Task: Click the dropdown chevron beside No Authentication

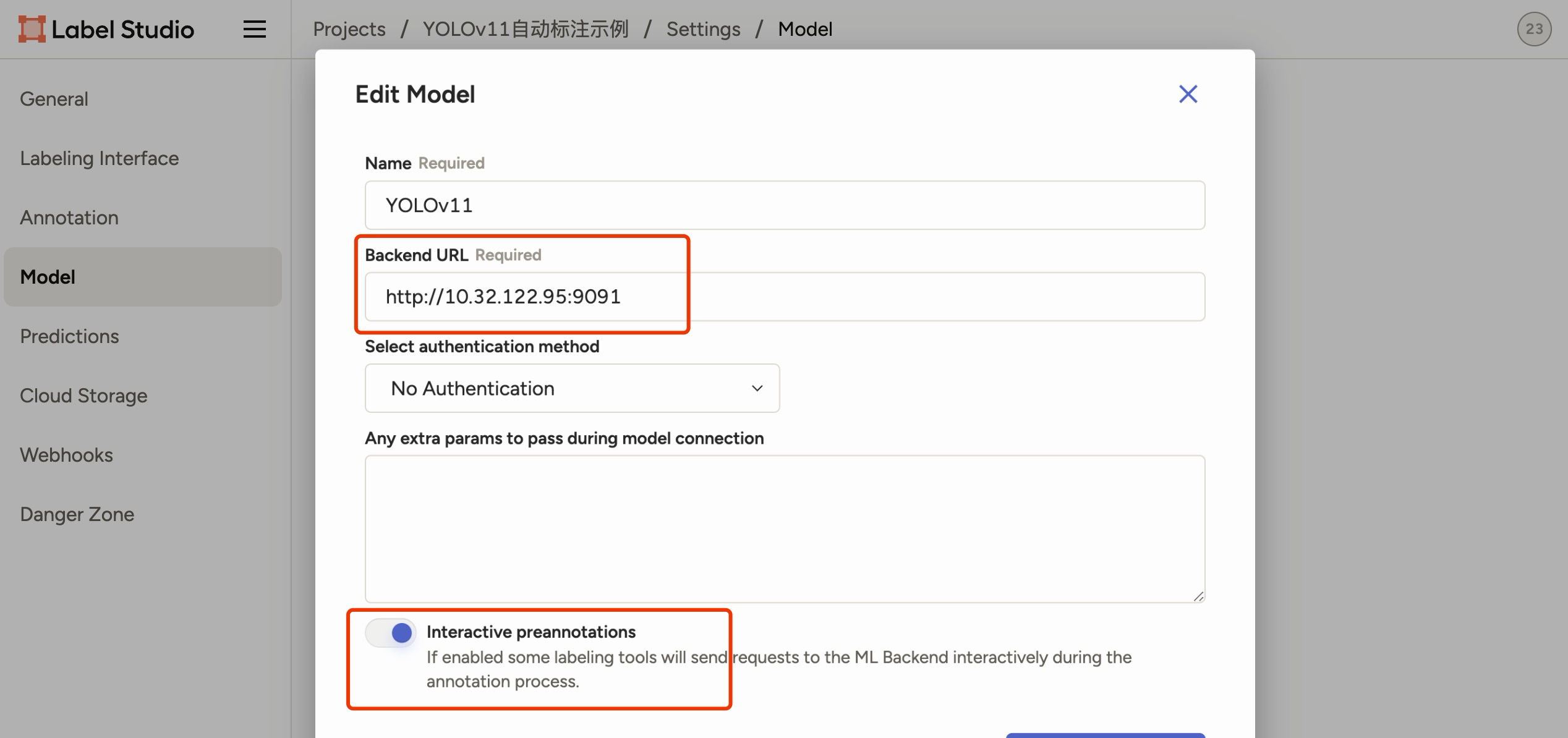Action: [x=757, y=388]
